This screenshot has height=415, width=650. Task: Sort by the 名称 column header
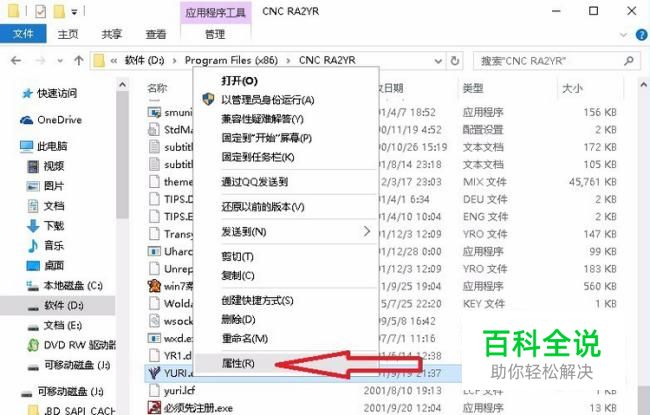click(x=157, y=88)
